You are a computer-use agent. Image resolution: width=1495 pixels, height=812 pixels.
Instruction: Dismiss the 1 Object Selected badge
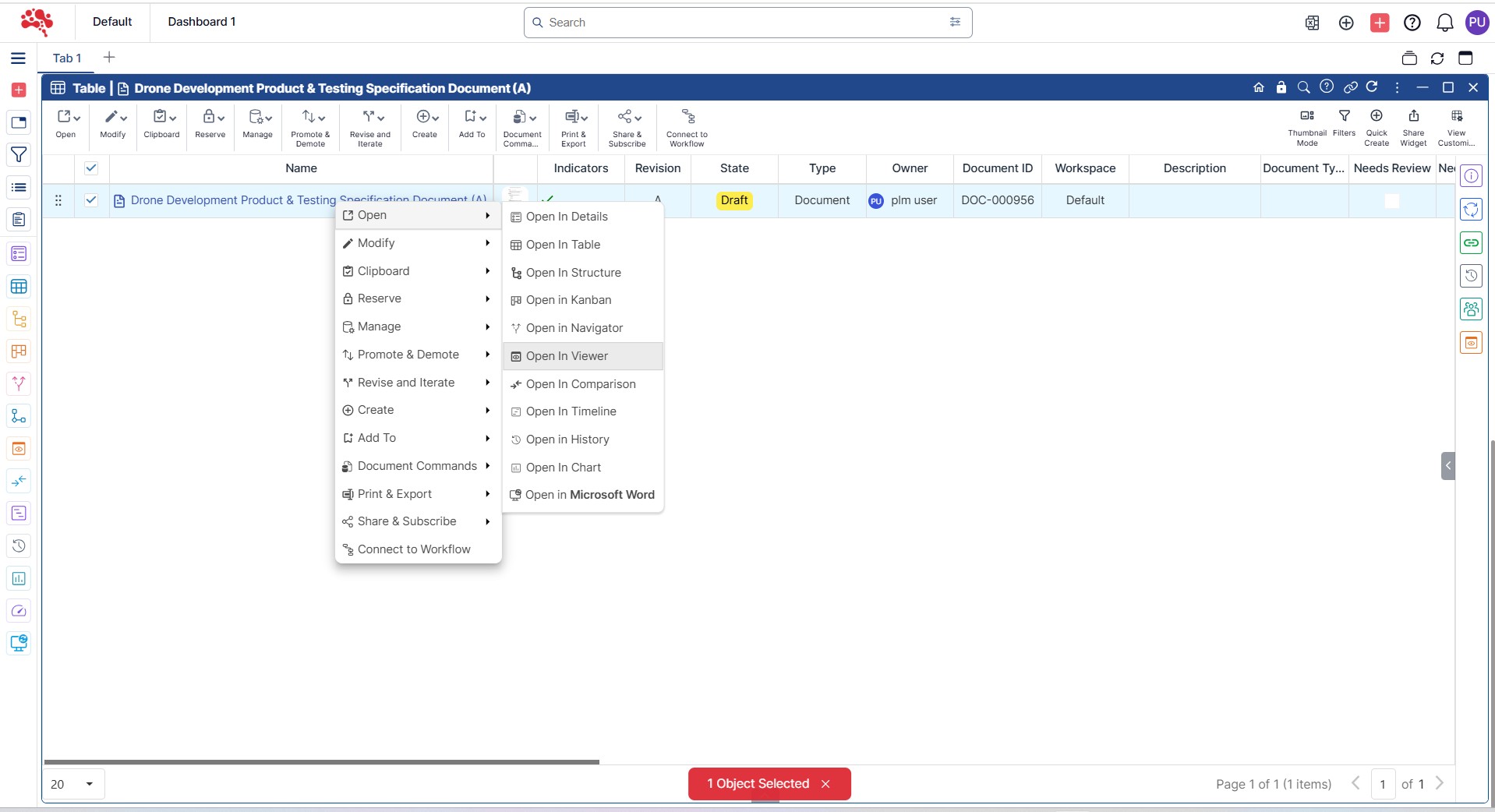[825, 784]
